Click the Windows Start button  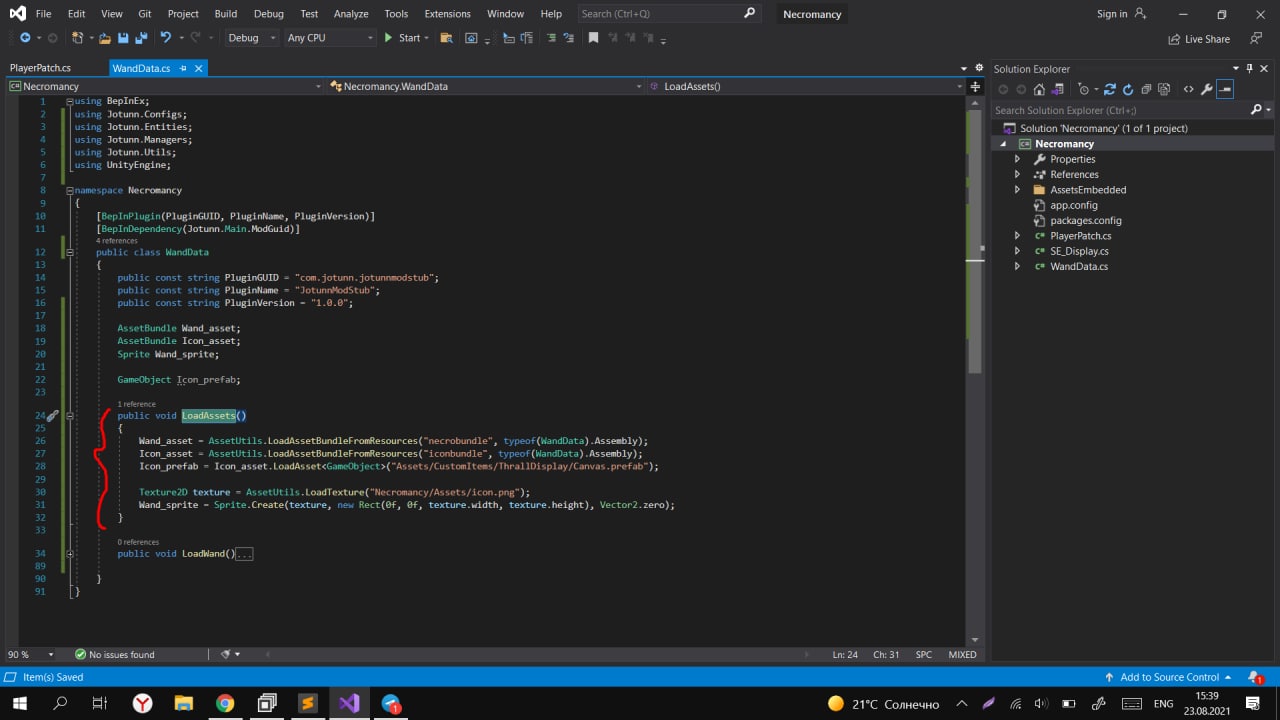pos(19,703)
